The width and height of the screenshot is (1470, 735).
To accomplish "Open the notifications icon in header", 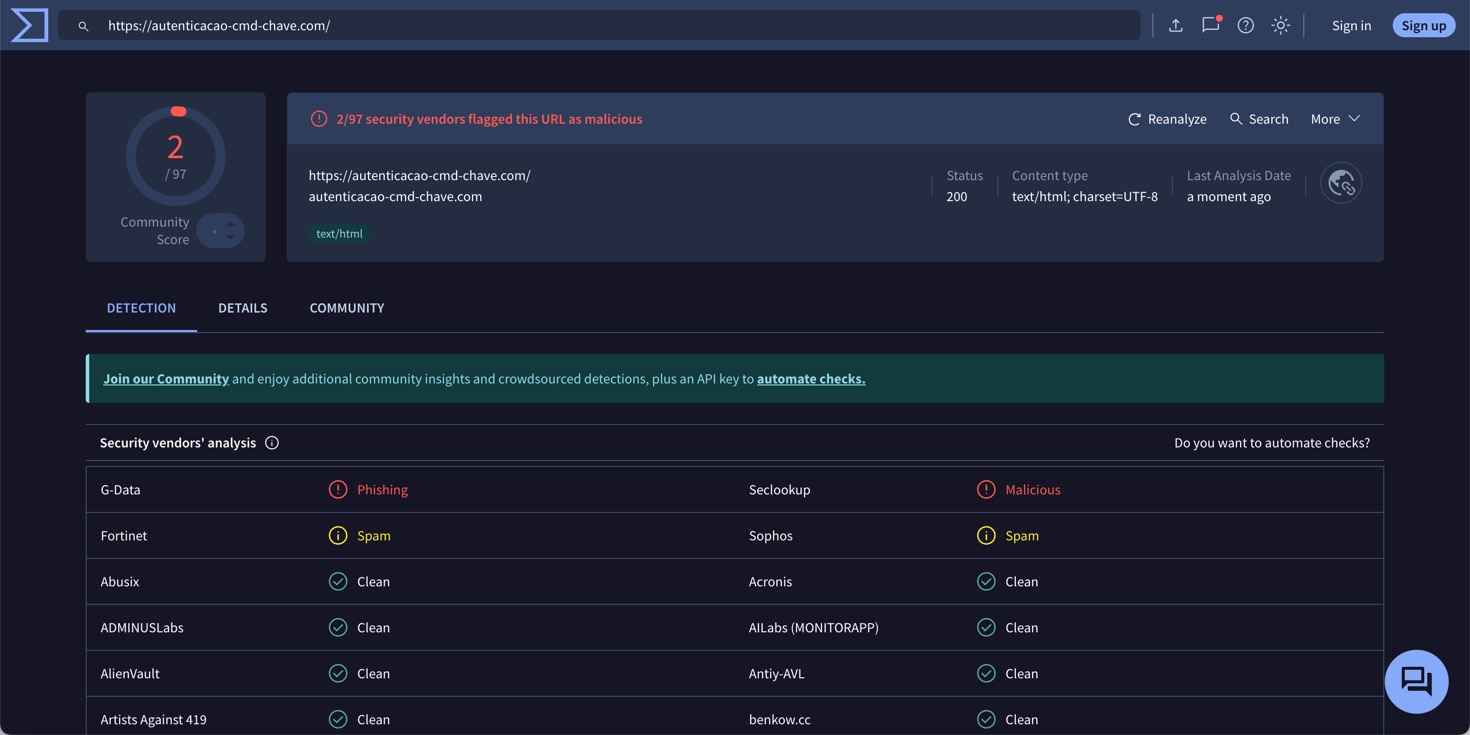I will [x=1210, y=25].
